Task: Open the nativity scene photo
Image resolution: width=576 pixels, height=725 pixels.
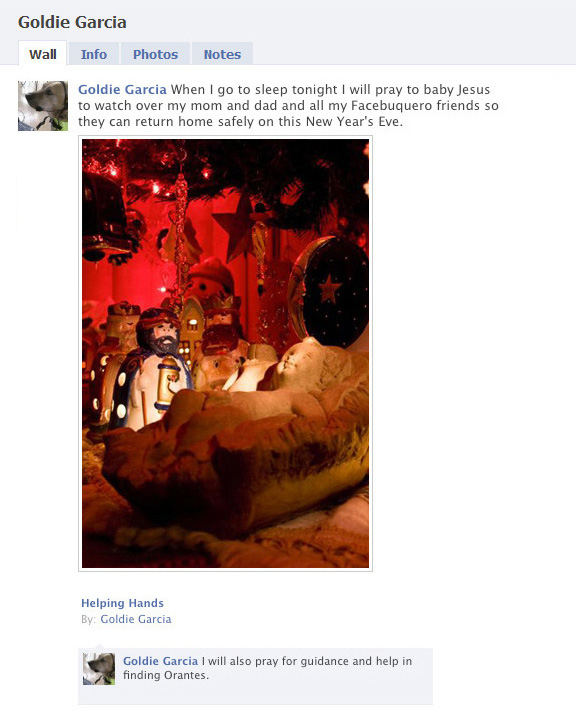Action: click(x=225, y=353)
